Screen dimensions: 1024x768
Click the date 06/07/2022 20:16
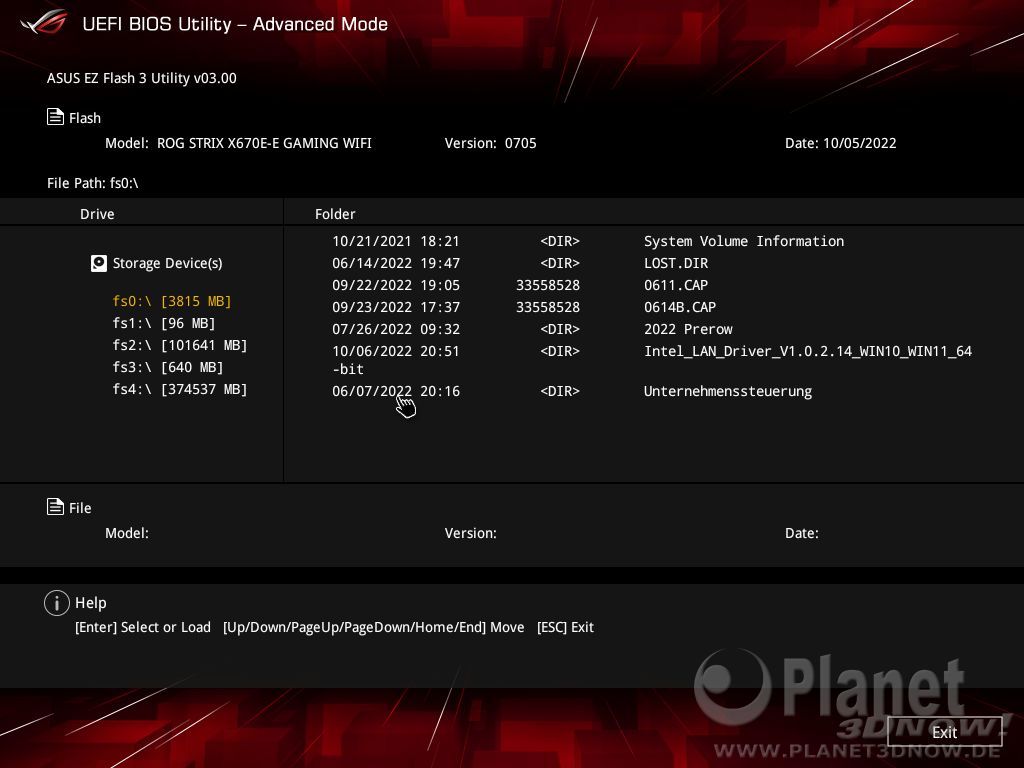pyautogui.click(x=396, y=391)
